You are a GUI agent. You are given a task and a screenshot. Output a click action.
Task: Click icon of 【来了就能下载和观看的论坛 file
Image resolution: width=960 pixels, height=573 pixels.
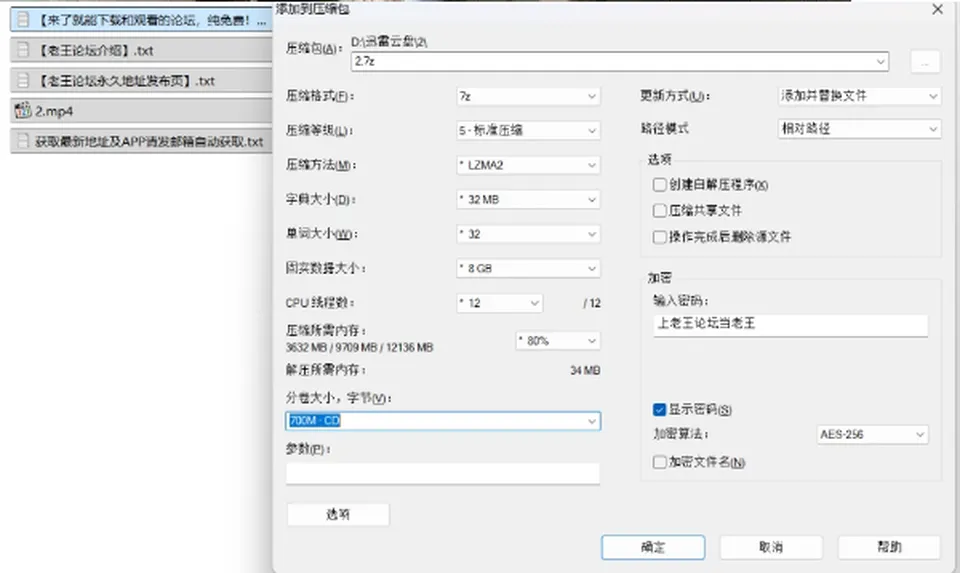[23, 20]
